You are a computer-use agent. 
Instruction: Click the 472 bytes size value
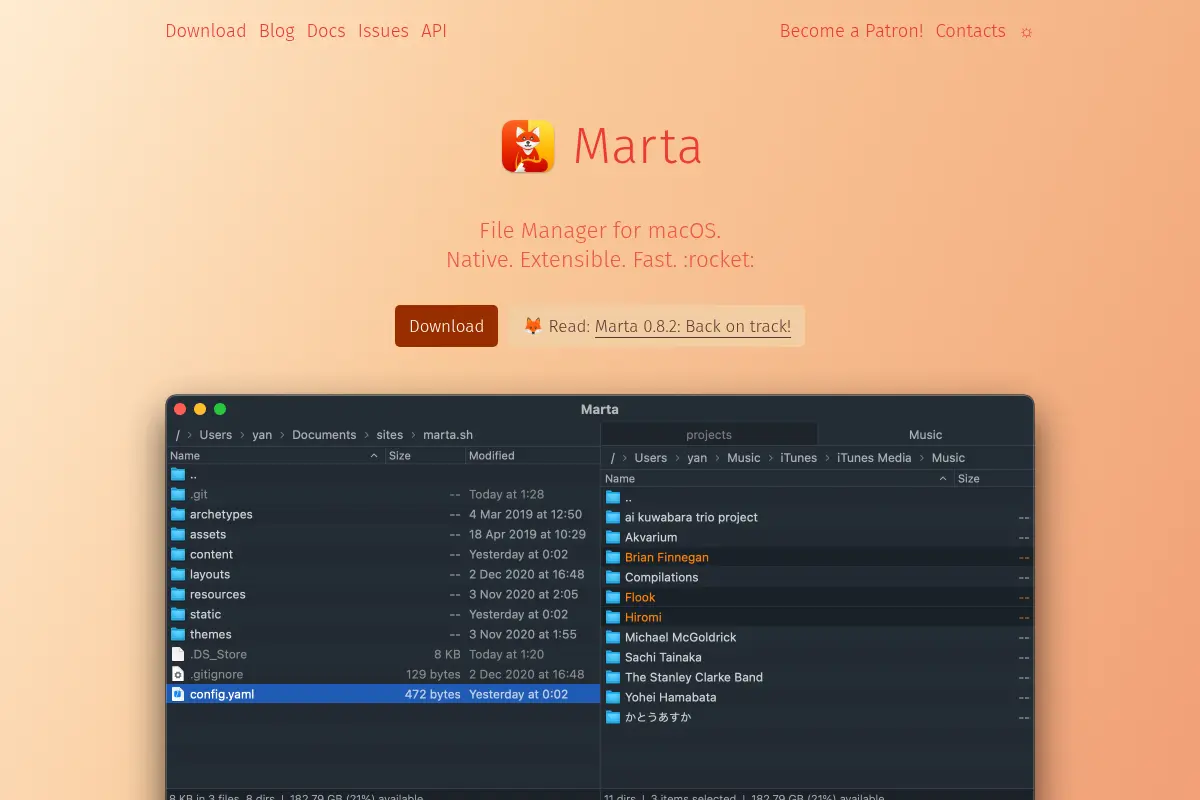click(433, 694)
